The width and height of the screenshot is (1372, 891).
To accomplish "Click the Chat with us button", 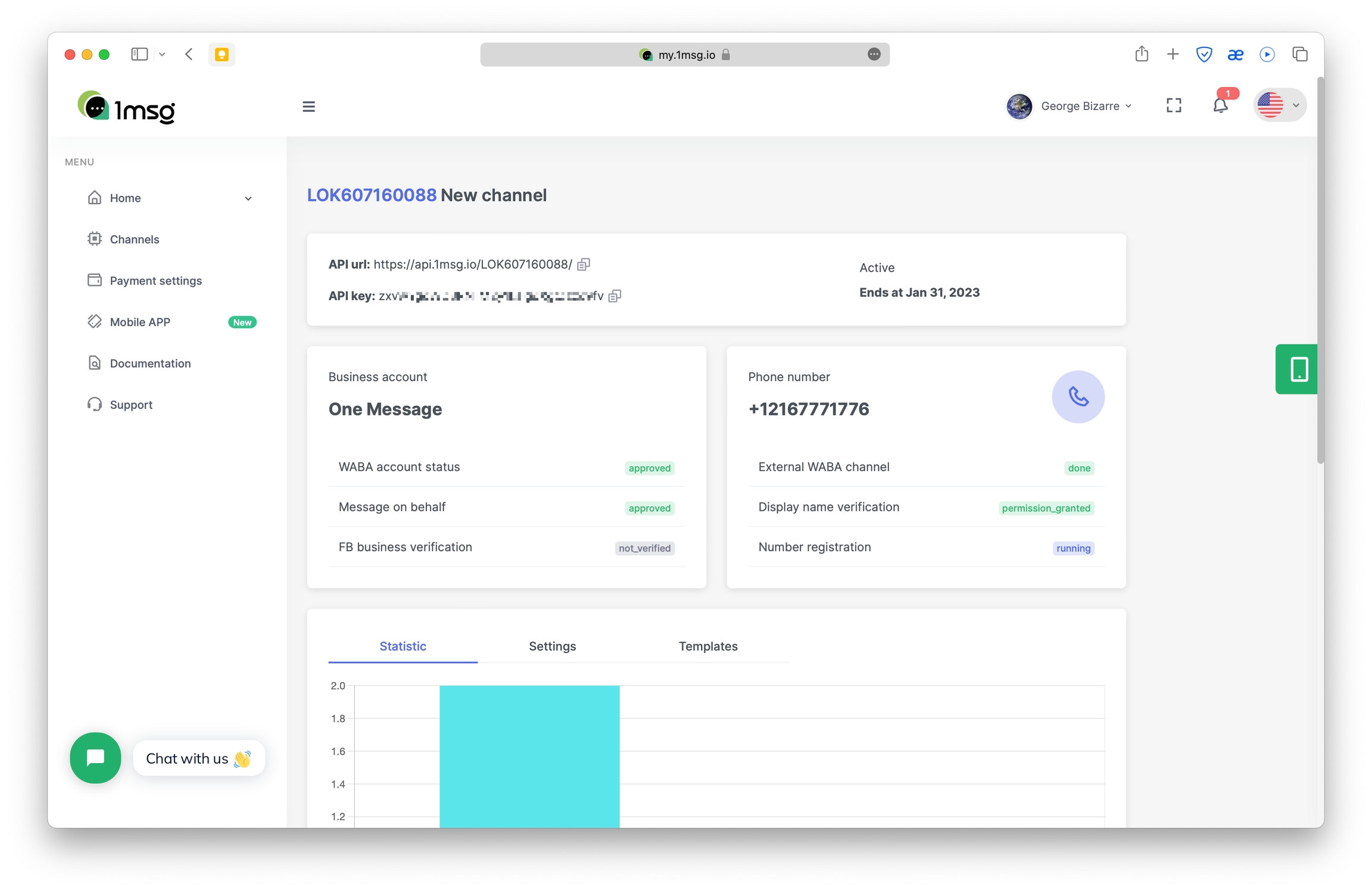I will point(199,758).
